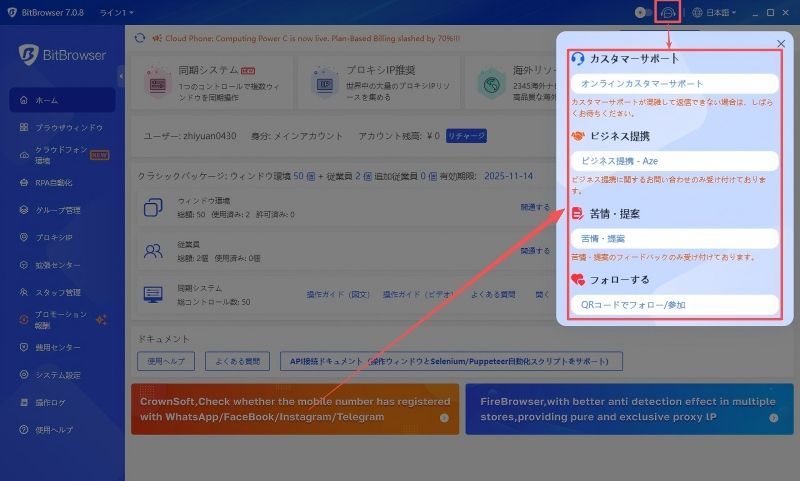Open the Cloud Phone announcement text
The width and height of the screenshot is (800, 481).
(x=312, y=38)
